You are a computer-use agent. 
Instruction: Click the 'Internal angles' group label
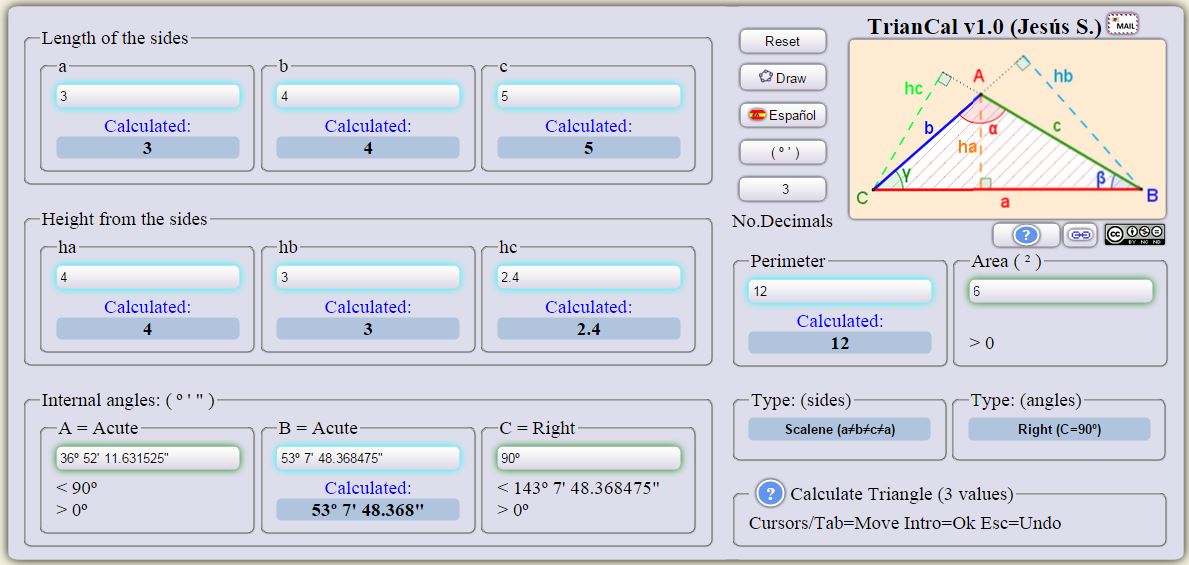pos(128,400)
